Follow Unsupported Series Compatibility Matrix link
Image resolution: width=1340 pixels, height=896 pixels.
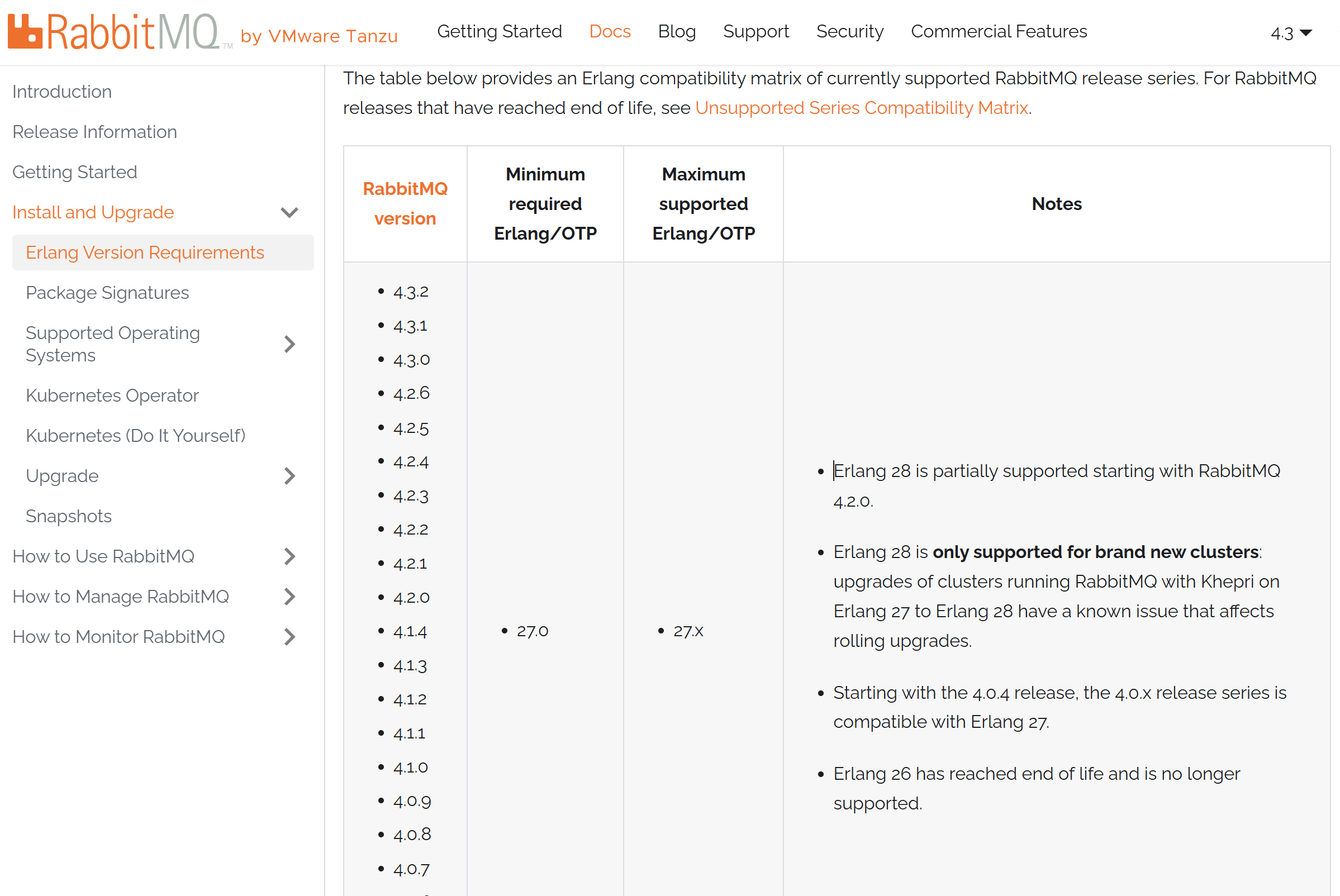coord(862,107)
